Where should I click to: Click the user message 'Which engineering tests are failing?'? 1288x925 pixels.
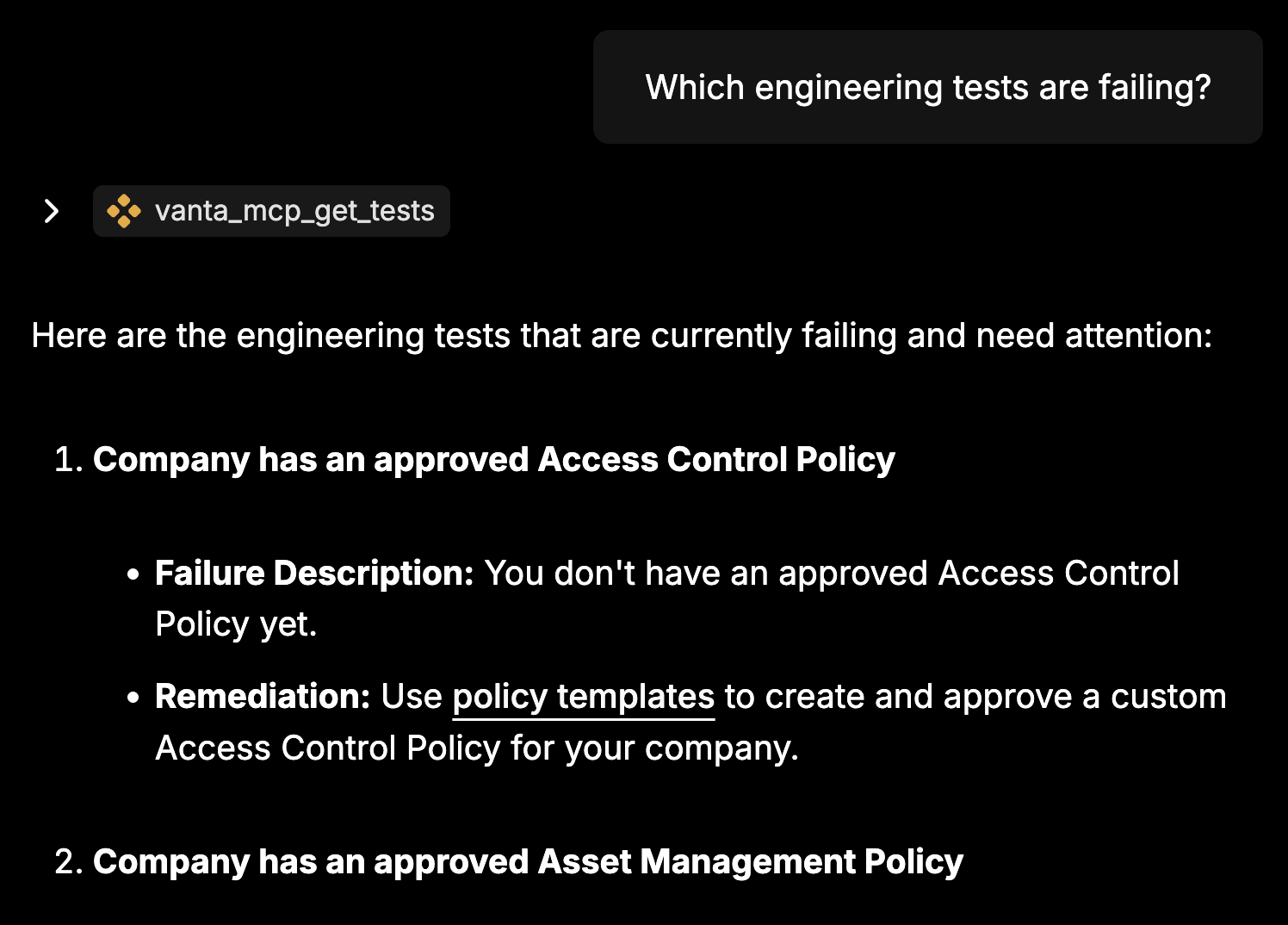point(928,87)
